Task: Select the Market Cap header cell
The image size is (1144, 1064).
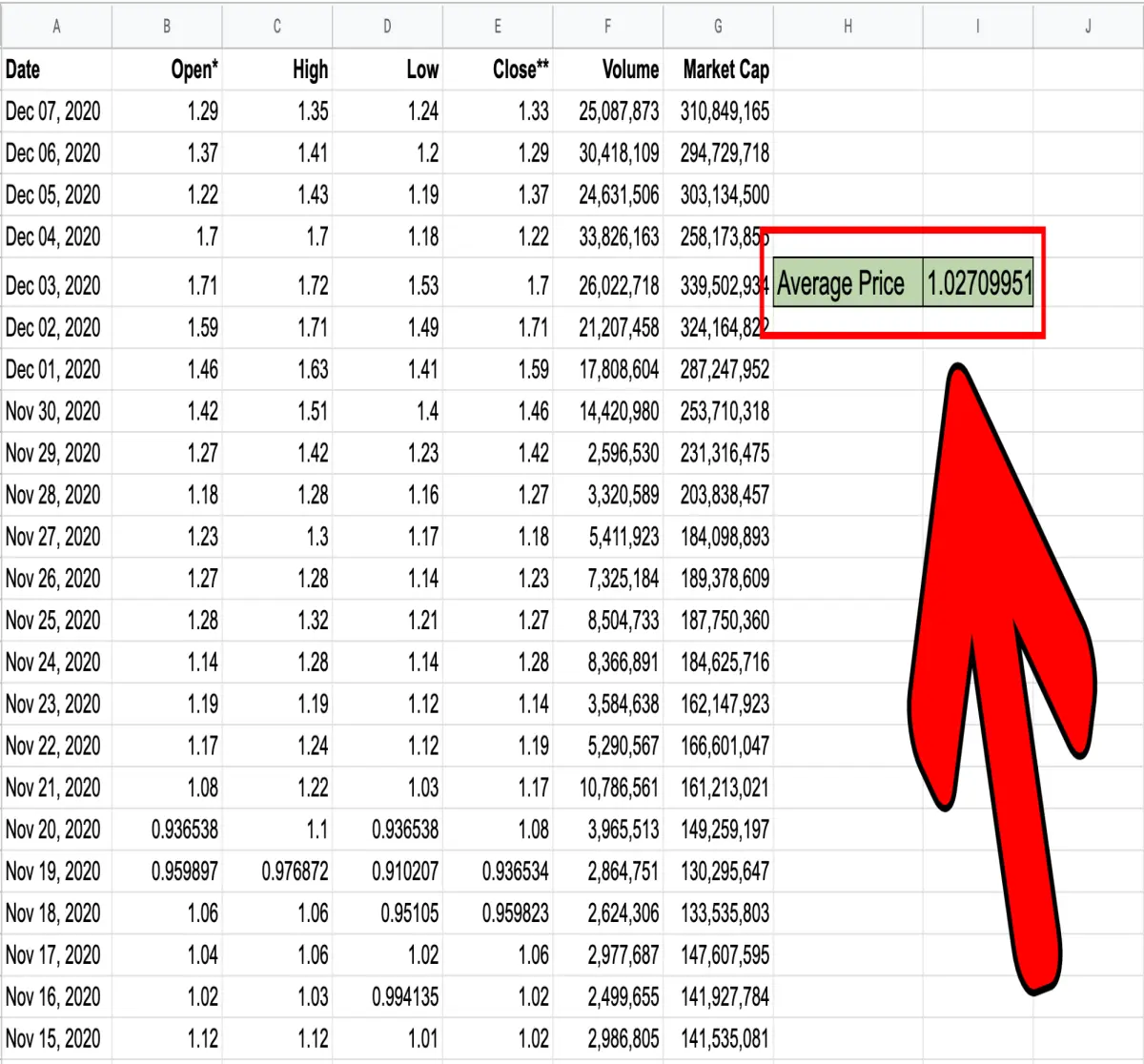Action: tap(718, 70)
